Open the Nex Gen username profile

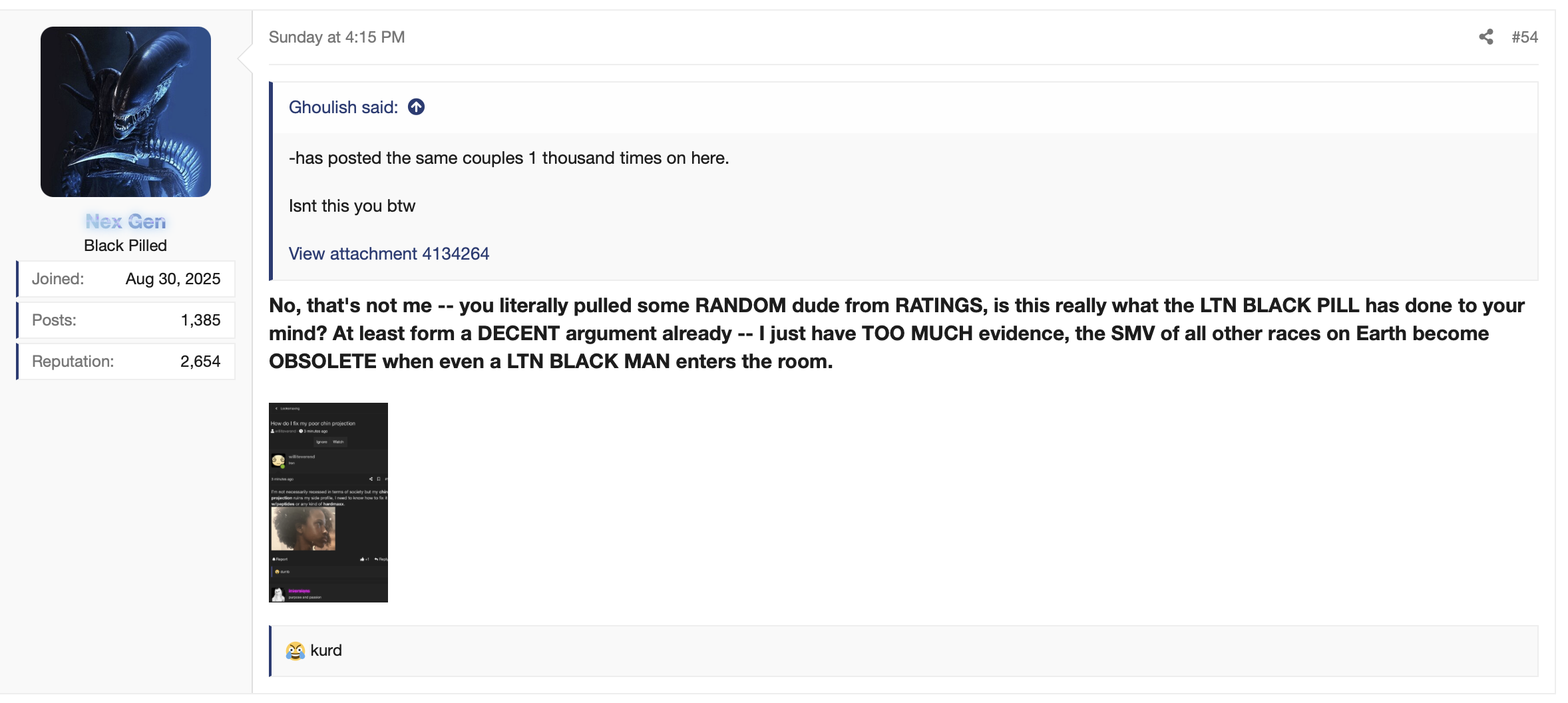tap(126, 222)
